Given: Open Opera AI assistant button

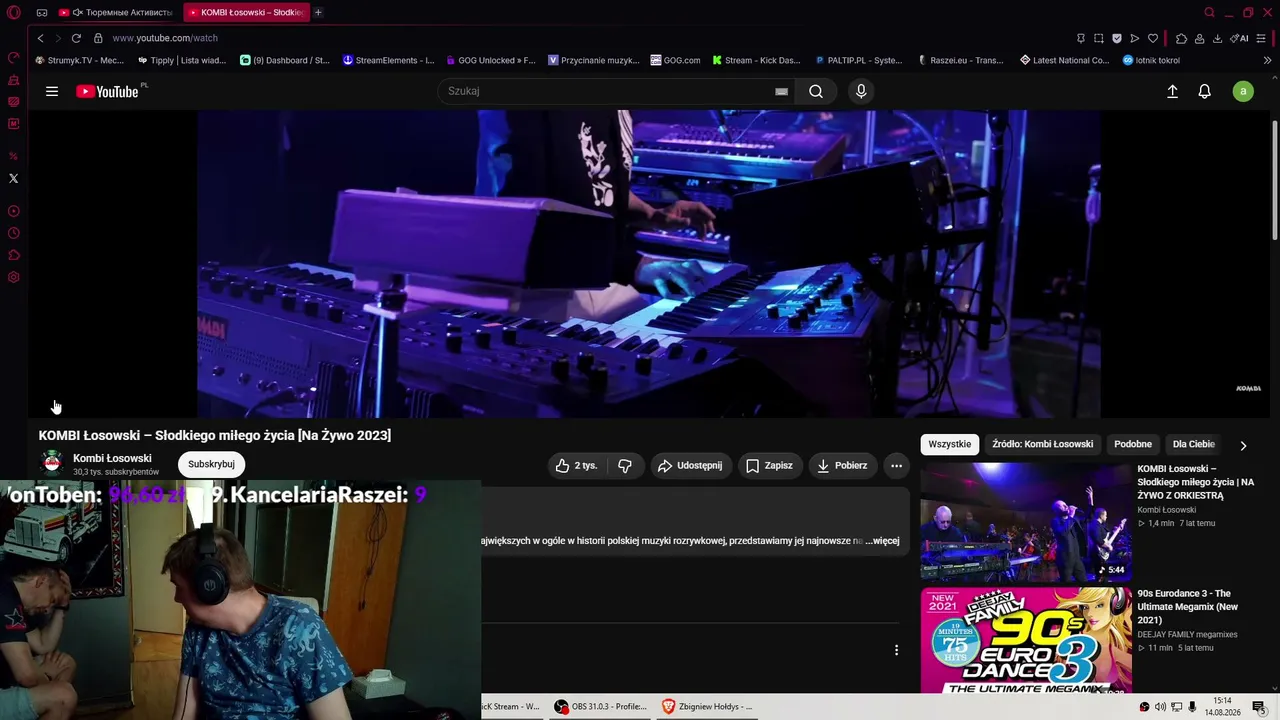Looking at the screenshot, I should click(x=1240, y=38).
